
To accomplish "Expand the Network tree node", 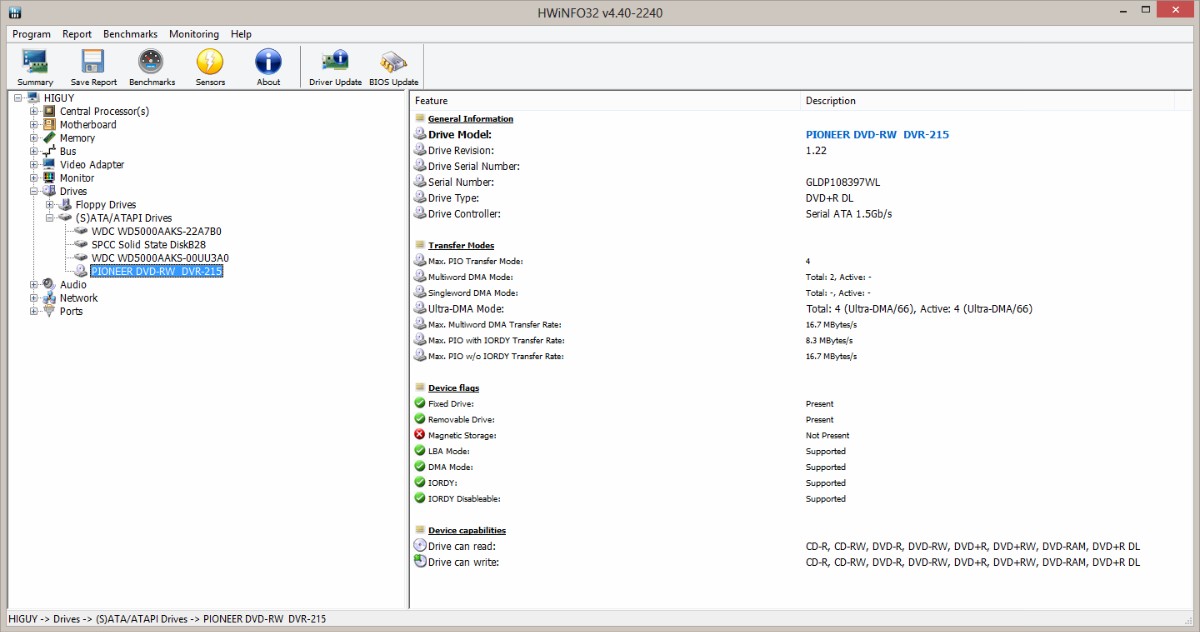I will [34, 297].
